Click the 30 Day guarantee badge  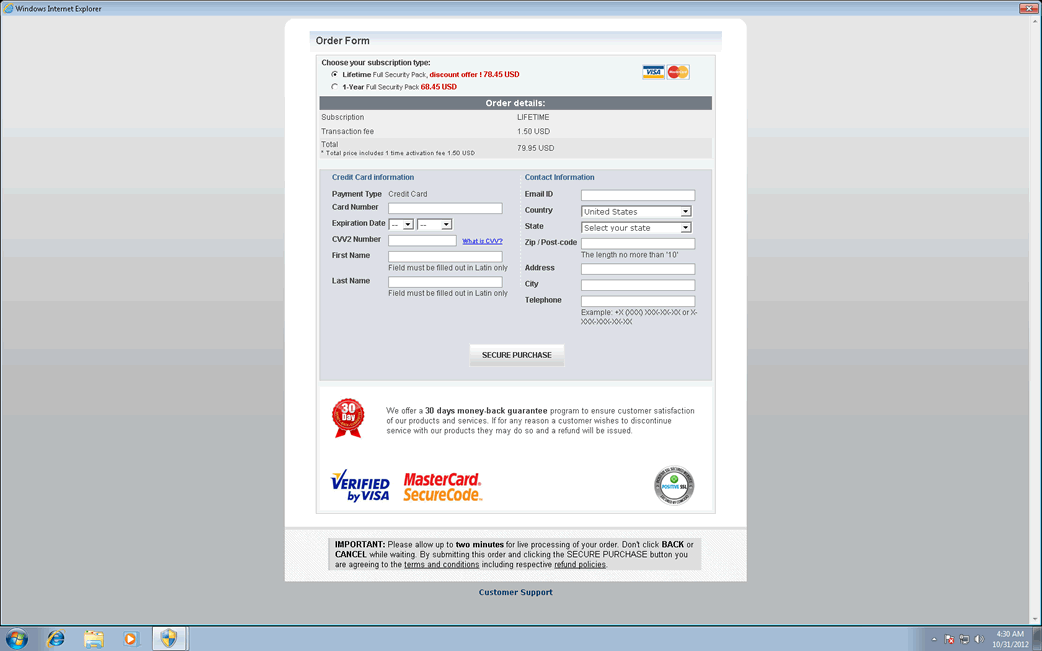pos(348,418)
